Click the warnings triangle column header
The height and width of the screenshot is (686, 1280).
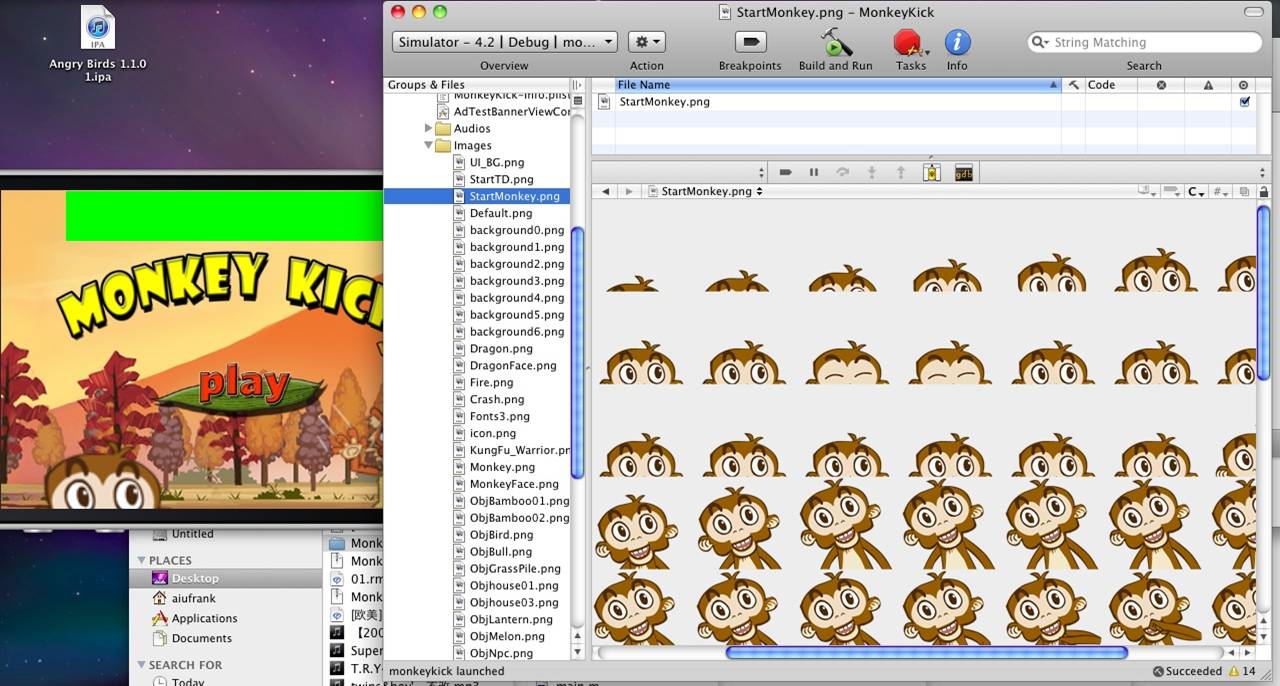[x=1208, y=85]
